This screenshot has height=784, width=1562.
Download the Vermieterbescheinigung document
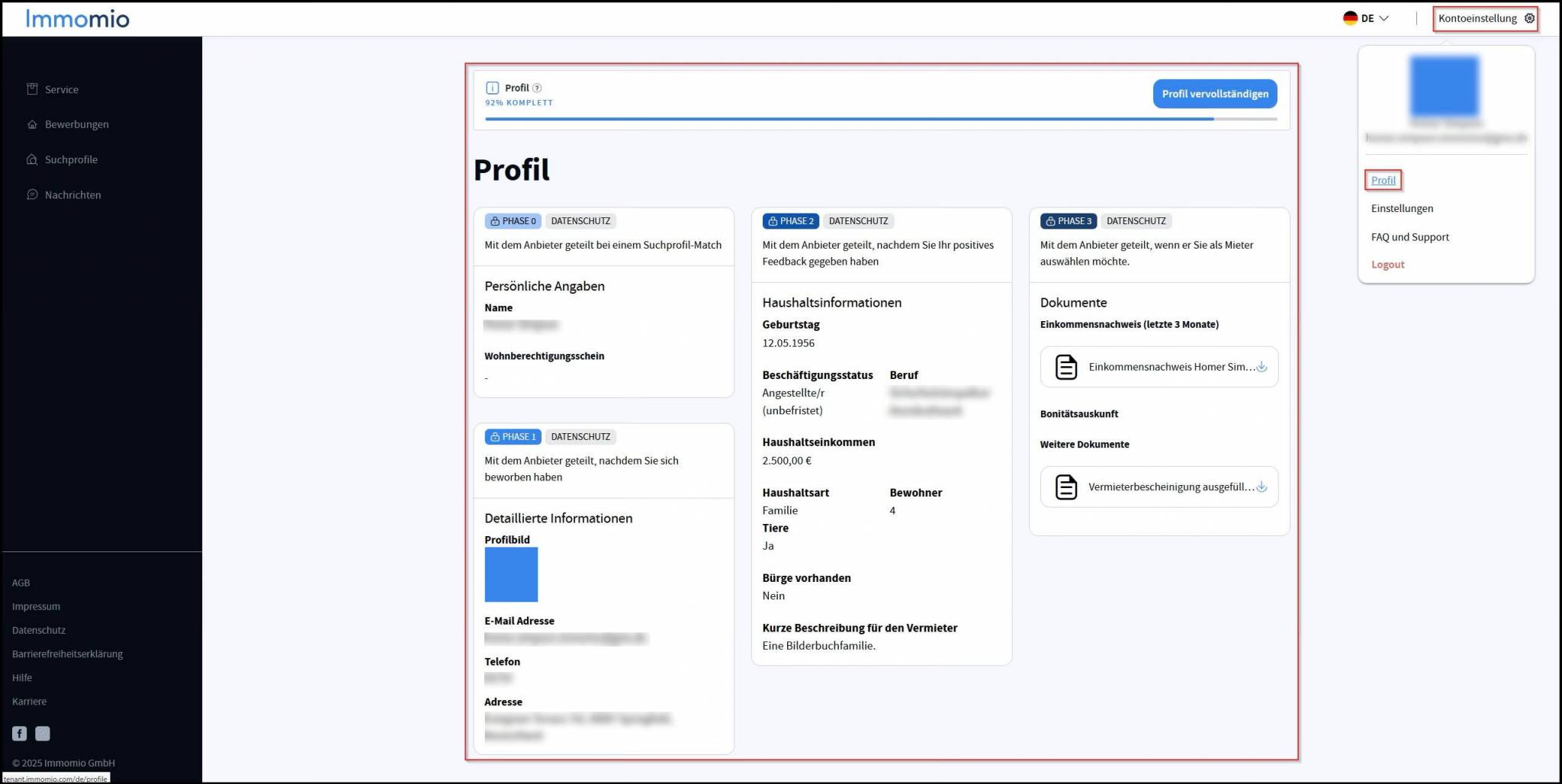pos(1261,487)
